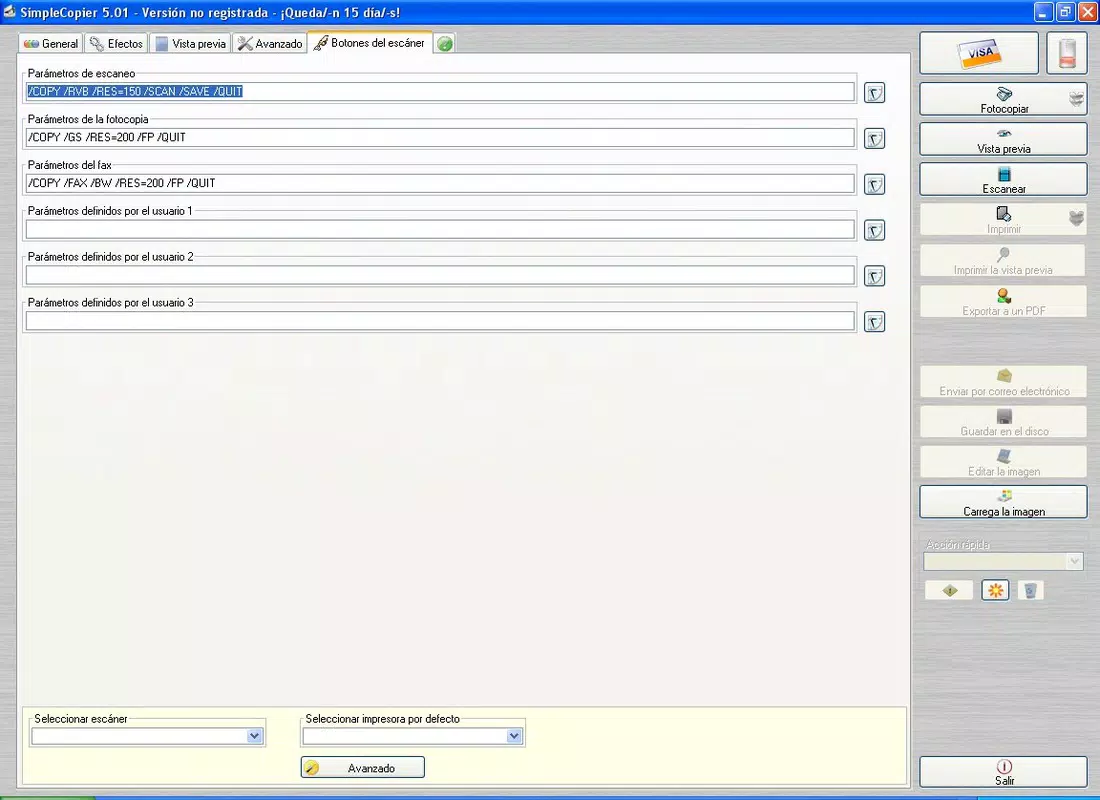This screenshot has width=1100, height=800.
Task: Click Guardar en el disco
Action: [x=1004, y=422]
